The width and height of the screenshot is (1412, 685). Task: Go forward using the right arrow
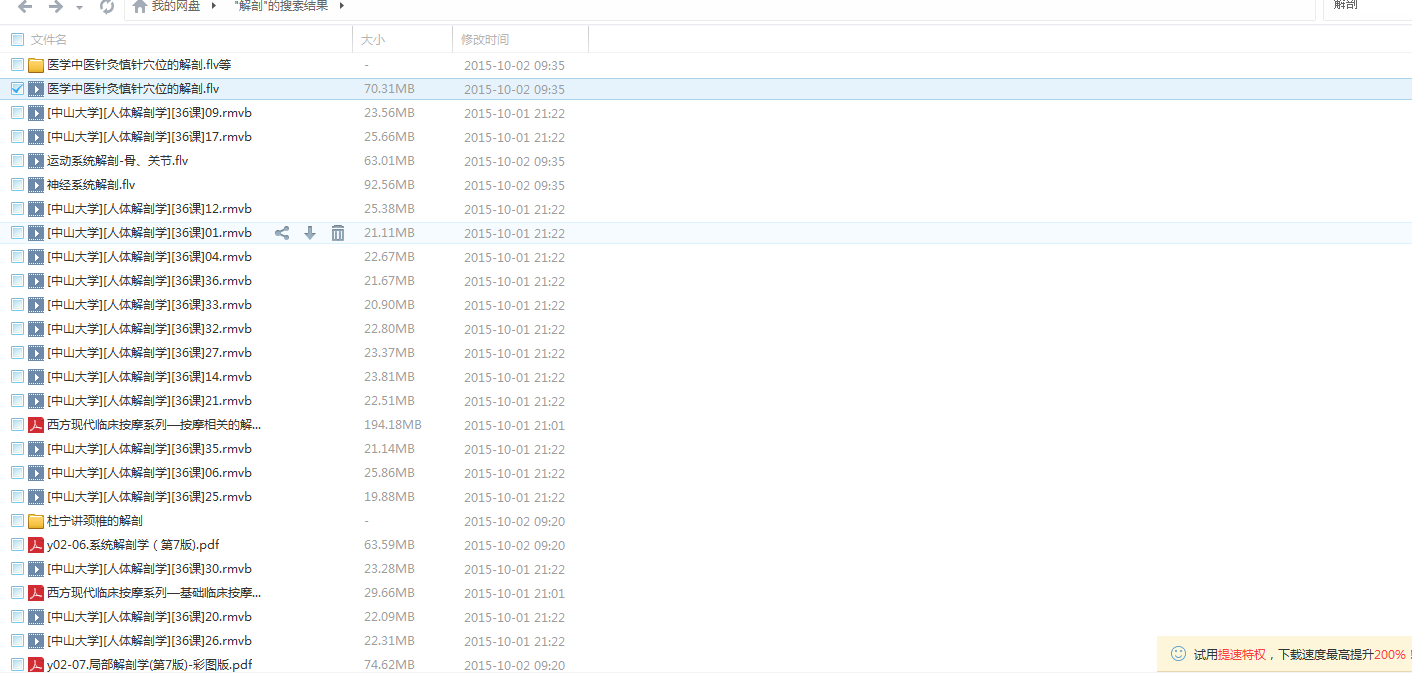[x=55, y=7]
